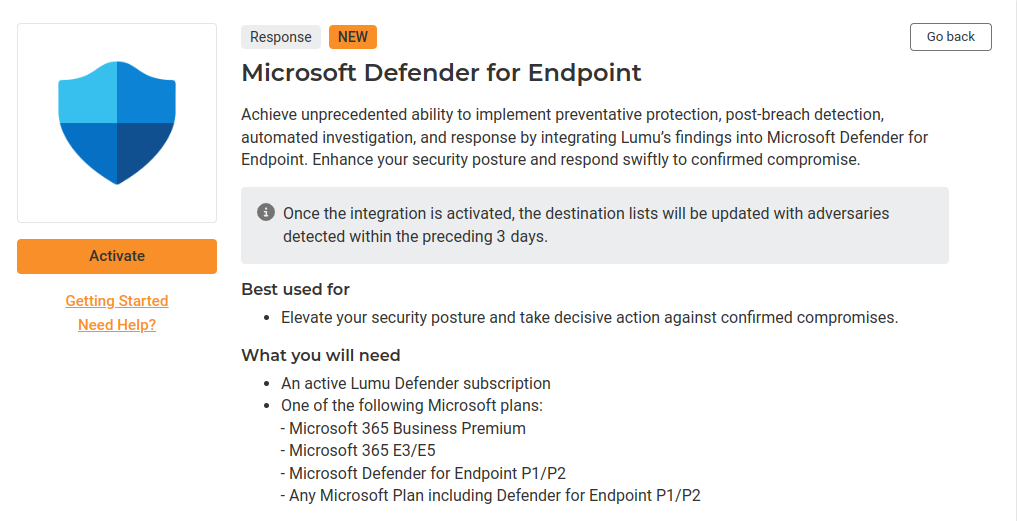
Task: Open the Need Help? link
Action: 117,325
